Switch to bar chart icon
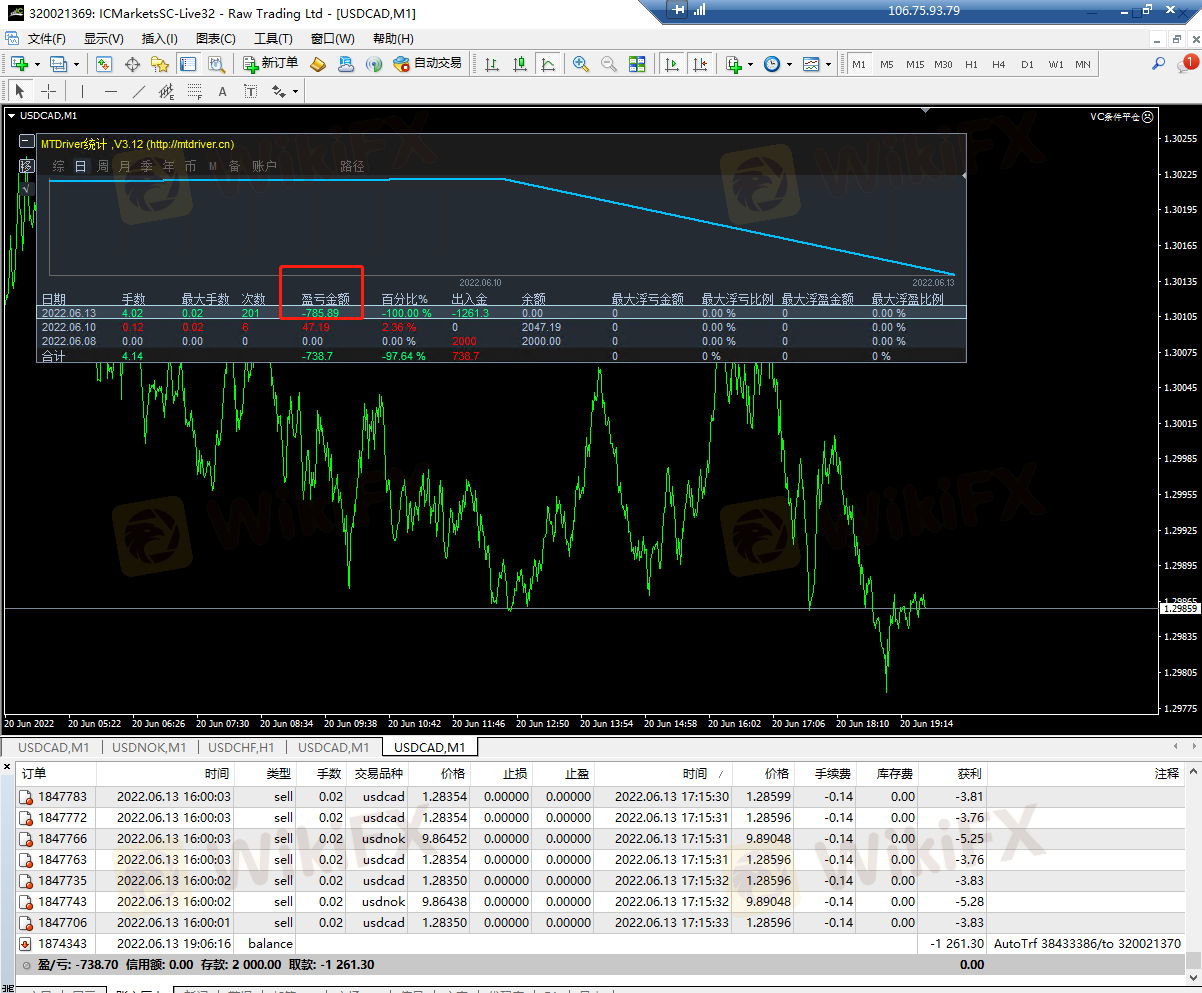 pyautogui.click(x=492, y=64)
